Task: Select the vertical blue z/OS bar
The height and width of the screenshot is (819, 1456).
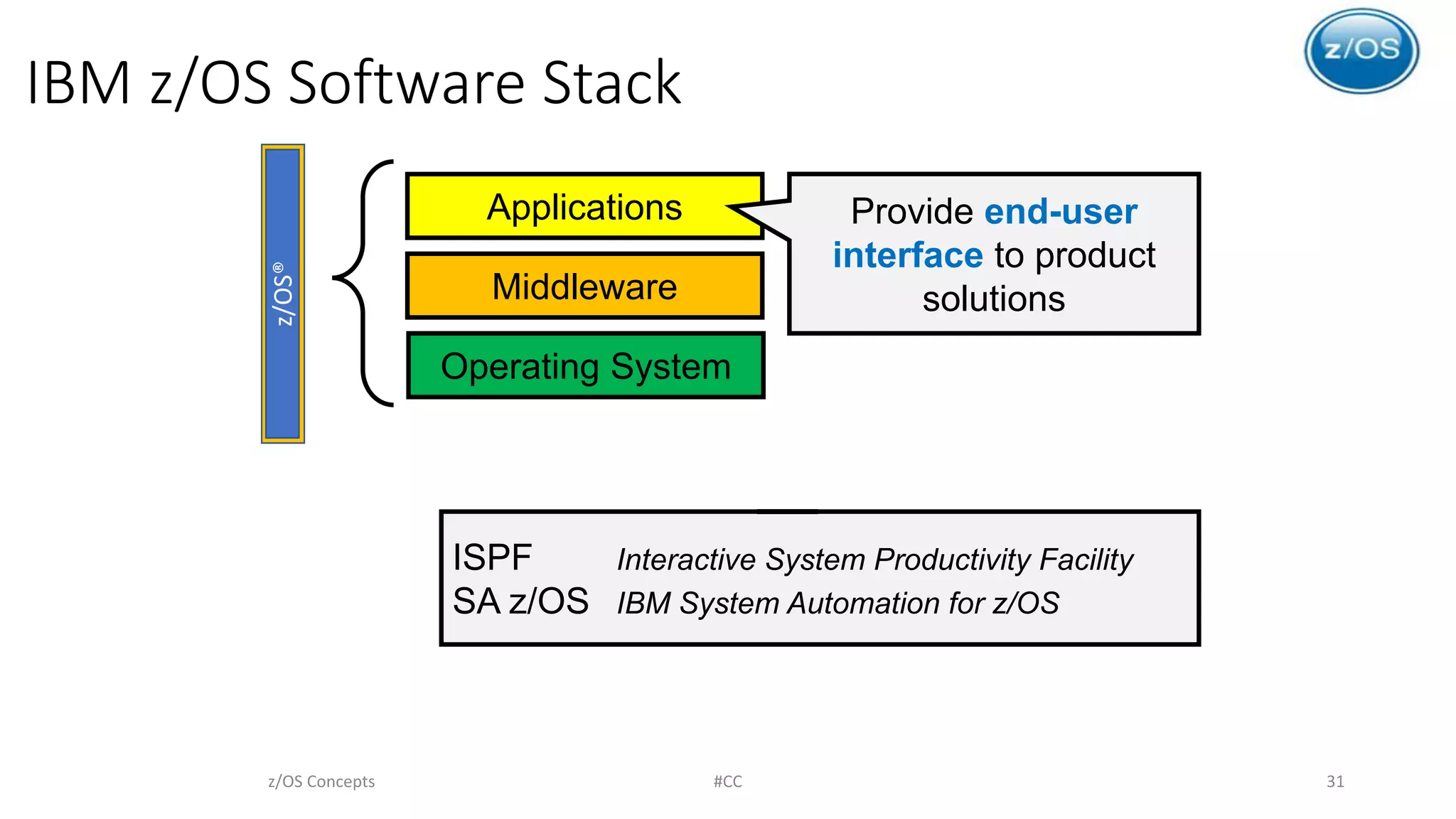Action: pyautogui.click(x=283, y=294)
